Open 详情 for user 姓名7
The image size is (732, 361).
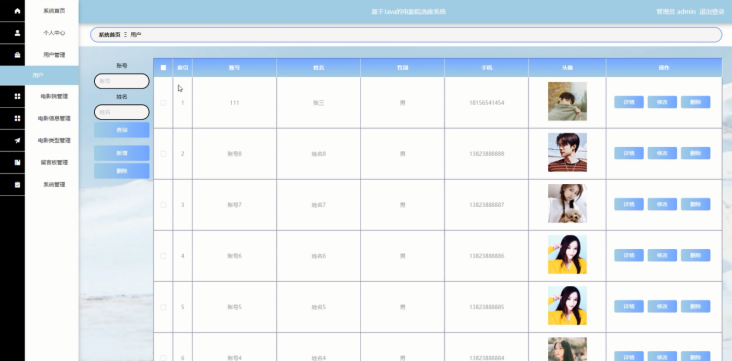click(x=629, y=204)
